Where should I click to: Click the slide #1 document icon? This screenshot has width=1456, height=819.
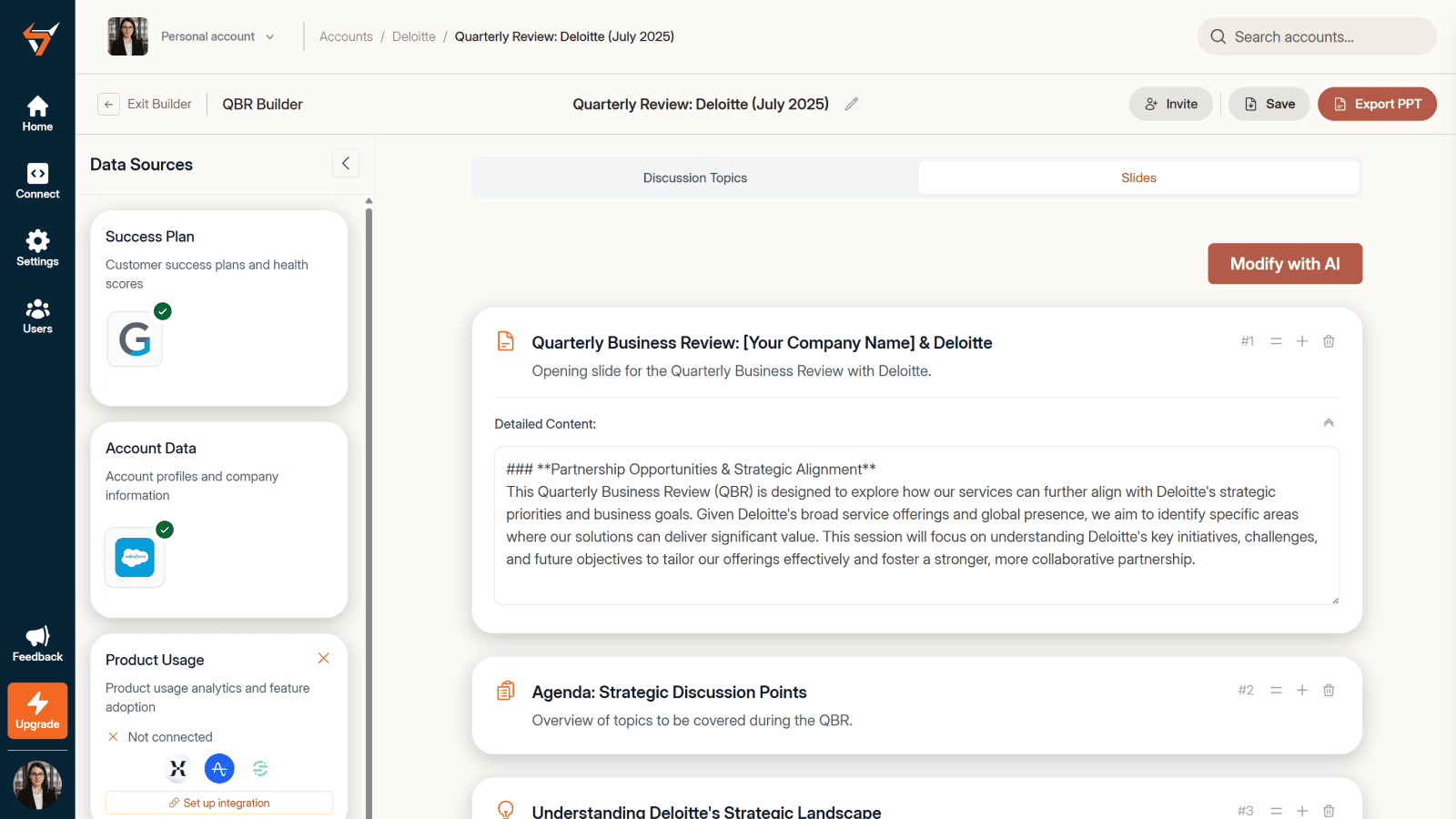pyautogui.click(x=506, y=341)
